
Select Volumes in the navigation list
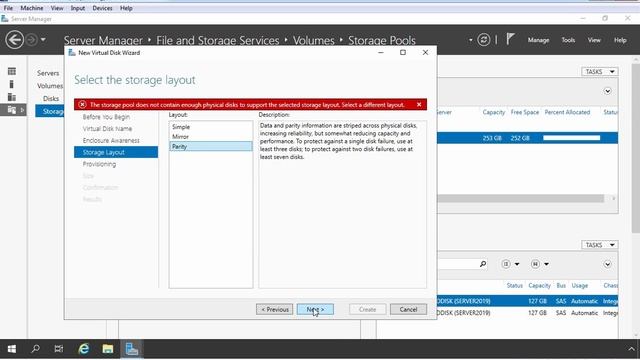(x=50, y=86)
